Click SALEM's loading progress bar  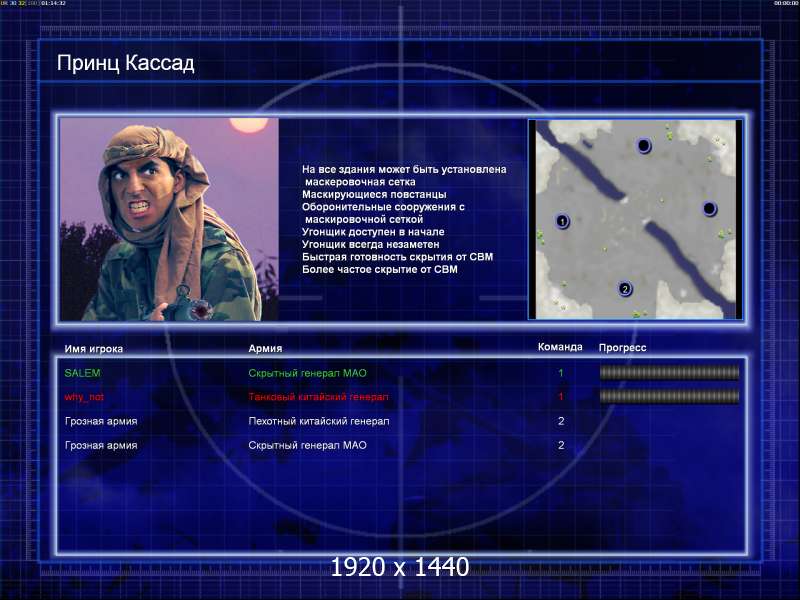click(668, 373)
